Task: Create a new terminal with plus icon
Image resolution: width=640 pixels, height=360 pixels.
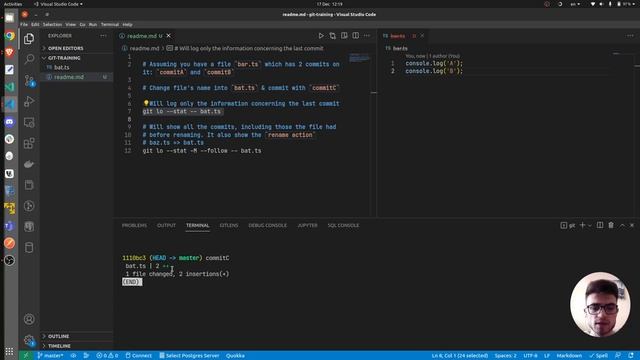Action: click(582, 225)
